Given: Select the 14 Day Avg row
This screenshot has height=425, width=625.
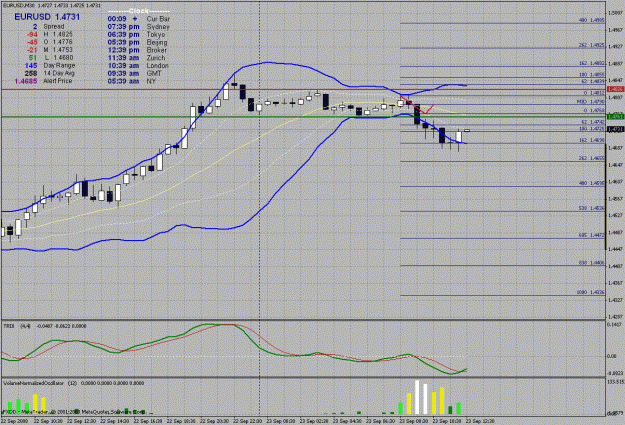Looking at the screenshot, I should [x=49, y=73].
